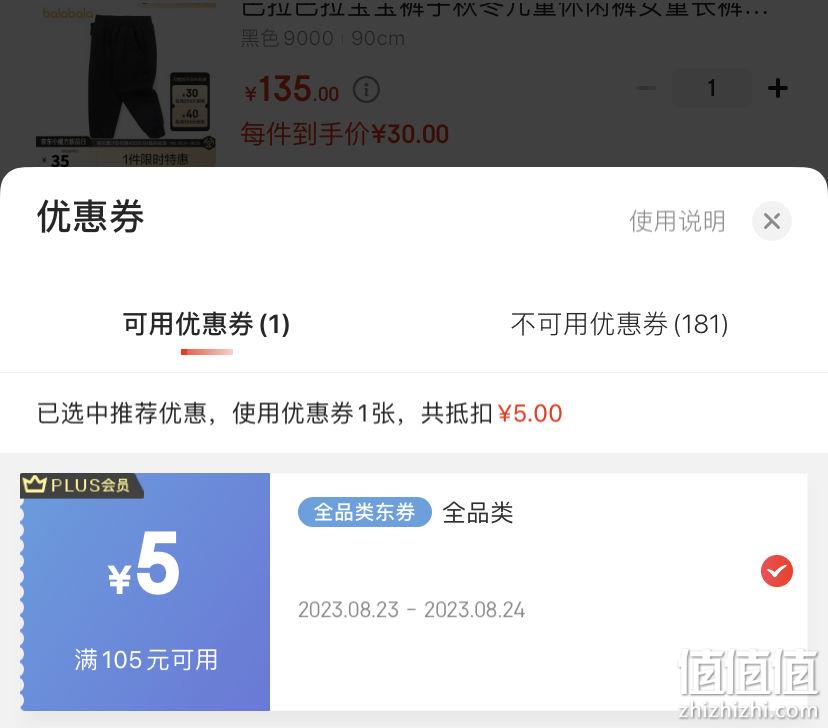Switch to 可用优惠券 (1) tab
Viewport: 828px width, 728px height.
[x=206, y=324]
